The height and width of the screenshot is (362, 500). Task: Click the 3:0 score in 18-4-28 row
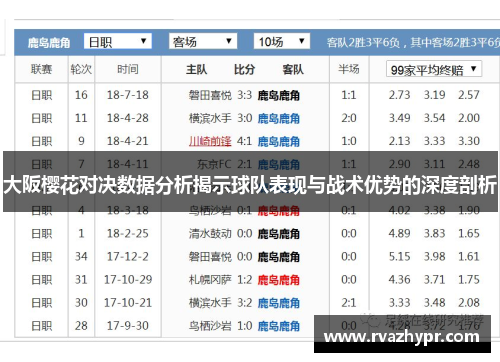click(x=244, y=118)
